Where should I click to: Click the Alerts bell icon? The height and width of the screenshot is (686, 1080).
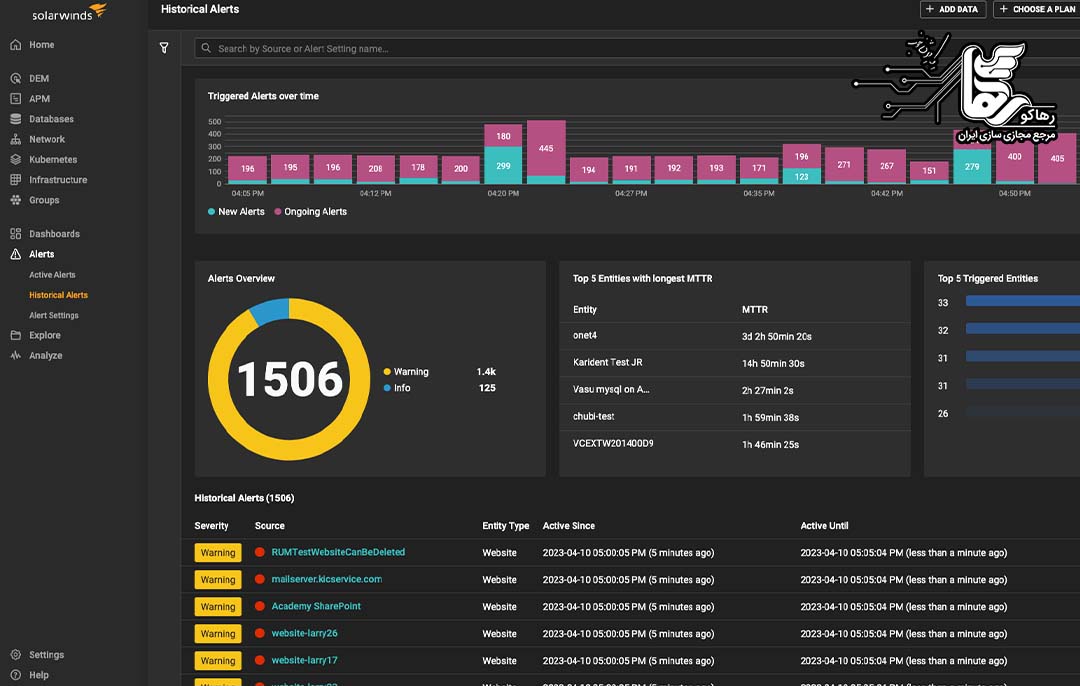15,253
